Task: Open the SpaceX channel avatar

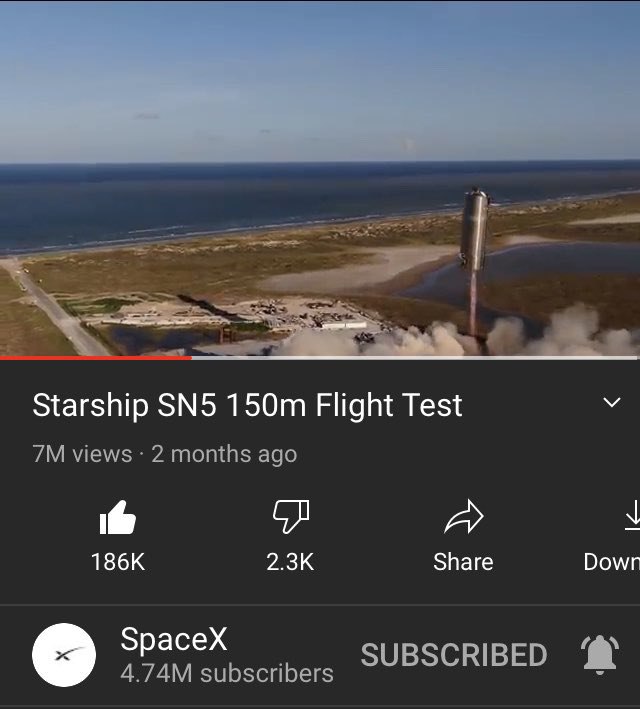Action: click(x=64, y=655)
